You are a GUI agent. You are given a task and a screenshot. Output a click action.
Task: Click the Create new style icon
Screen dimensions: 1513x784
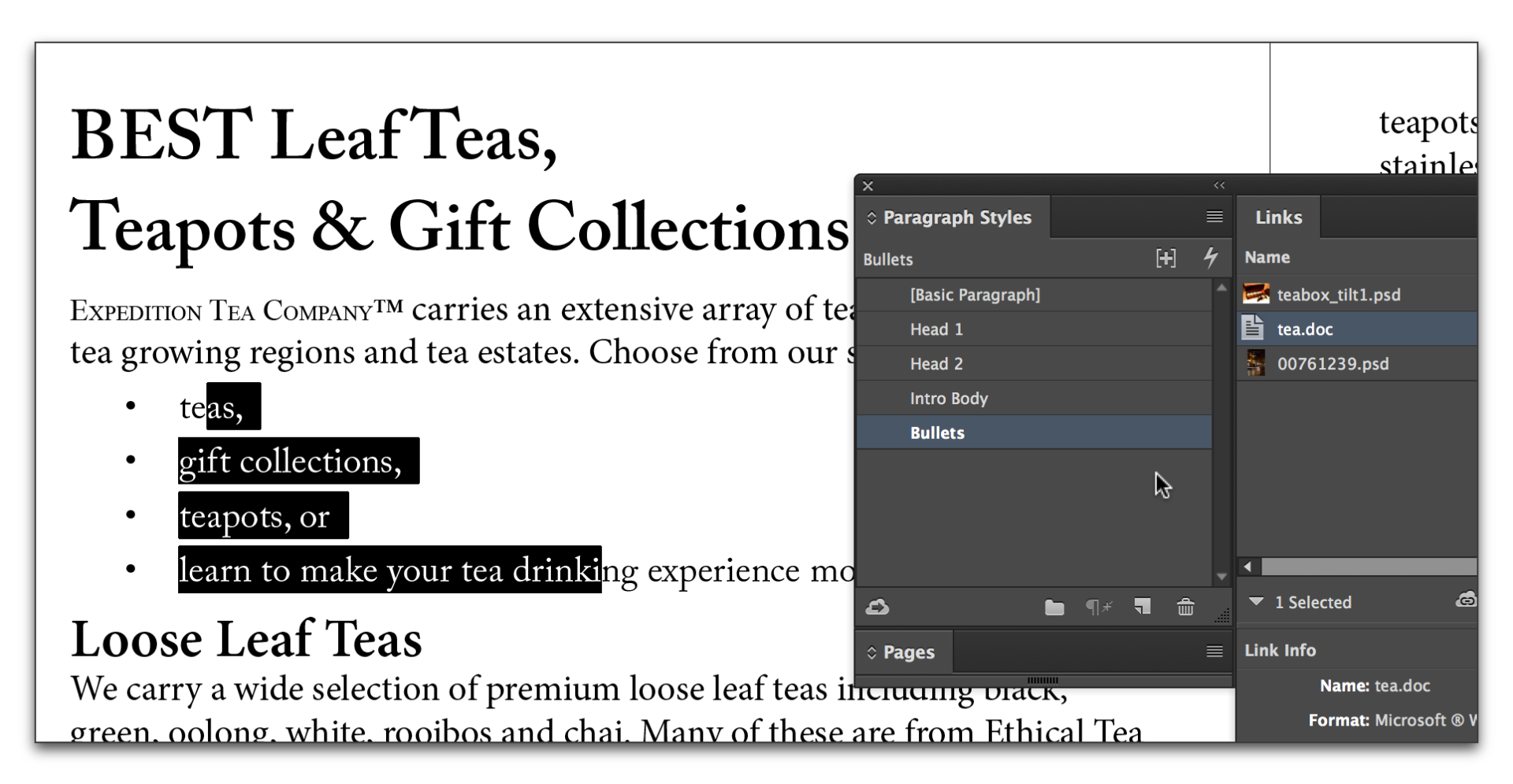click(1142, 607)
